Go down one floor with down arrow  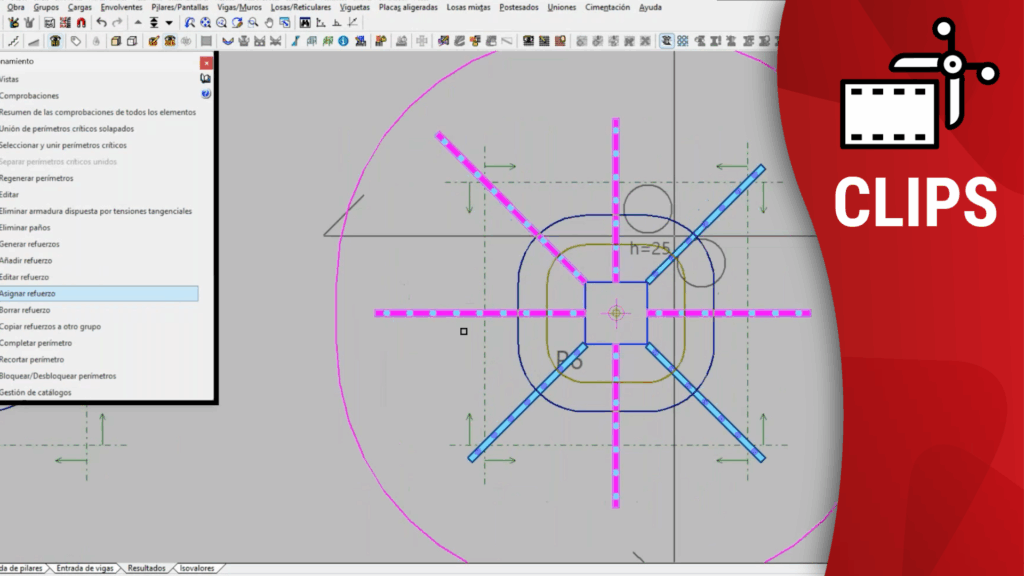click(x=169, y=23)
